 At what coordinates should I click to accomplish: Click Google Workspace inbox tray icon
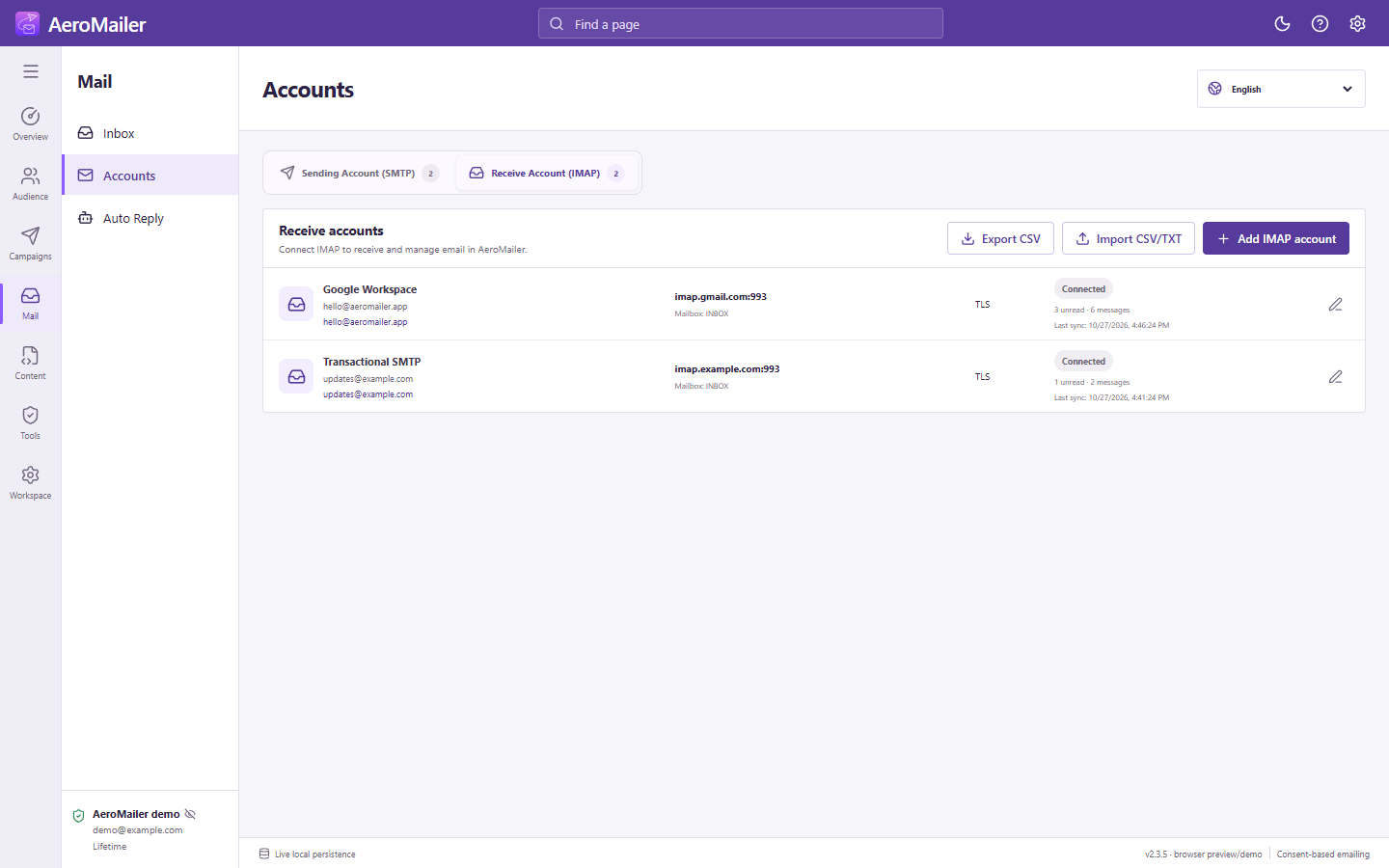pyautogui.click(x=296, y=304)
